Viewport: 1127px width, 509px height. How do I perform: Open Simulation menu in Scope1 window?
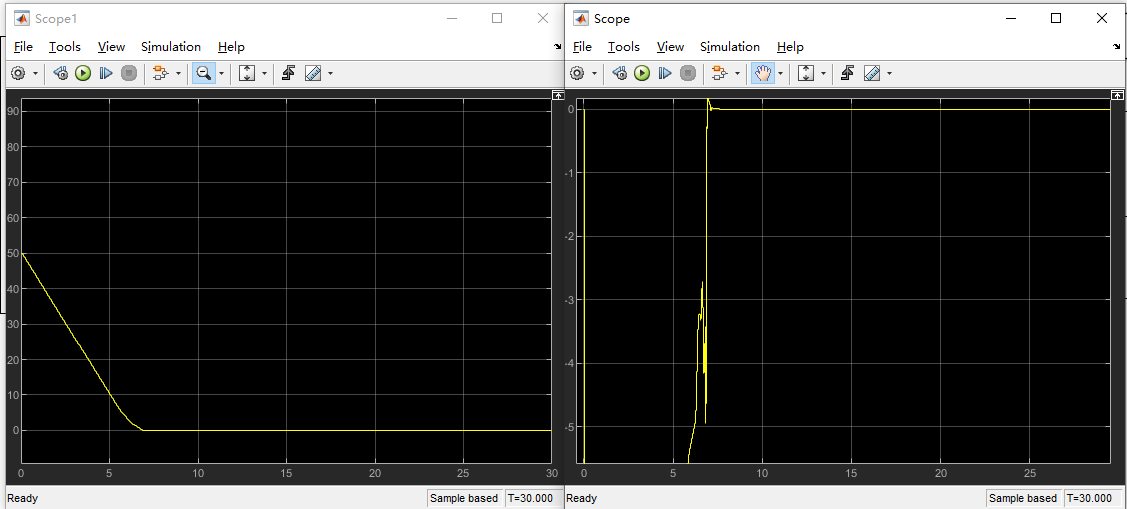(x=171, y=47)
